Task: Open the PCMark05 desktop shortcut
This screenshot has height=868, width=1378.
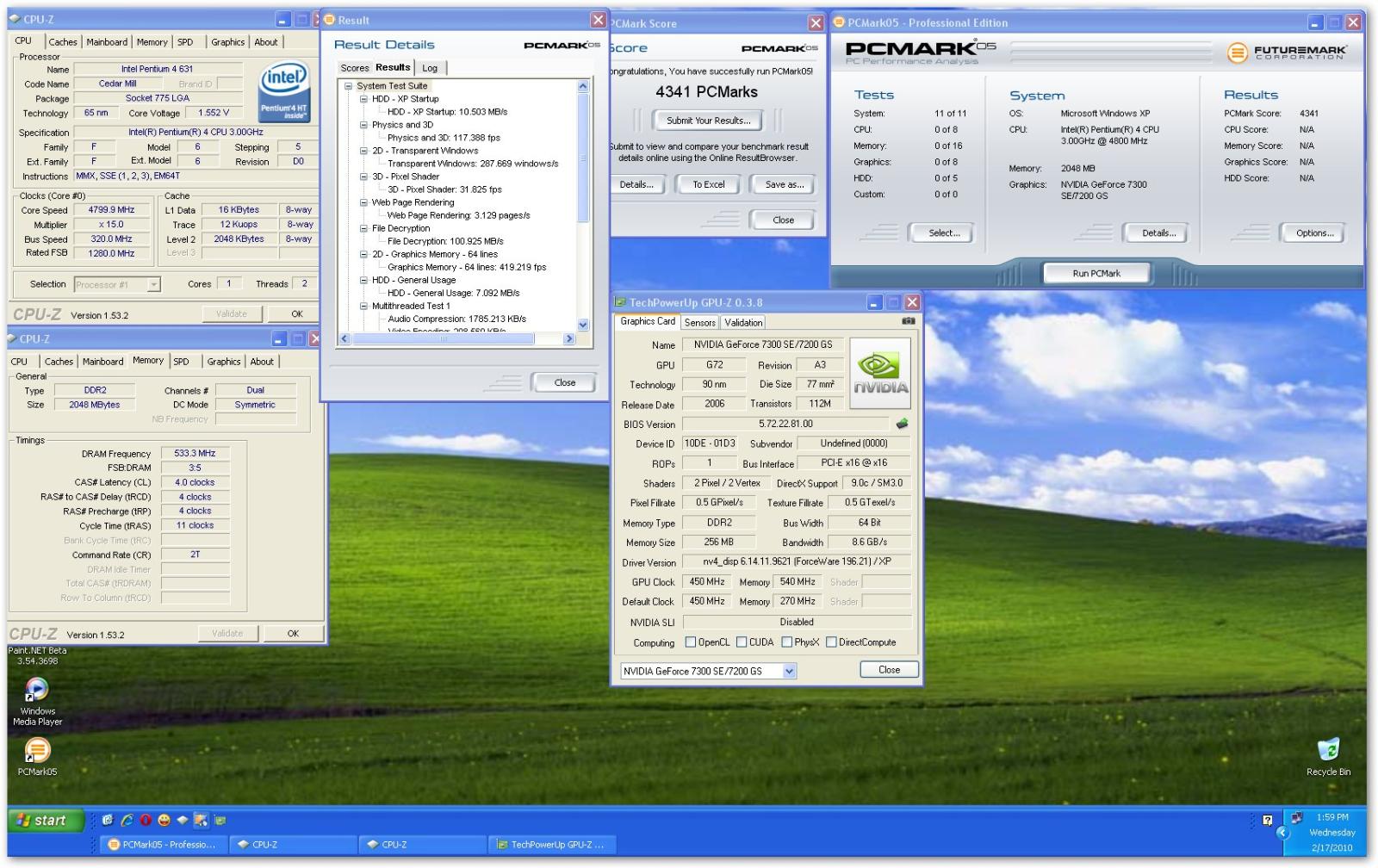Action: click(37, 757)
